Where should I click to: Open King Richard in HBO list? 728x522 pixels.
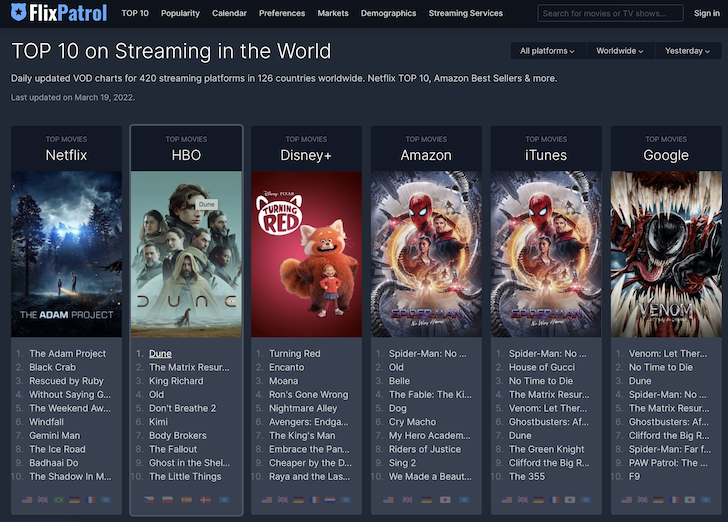pyautogui.click(x=176, y=381)
